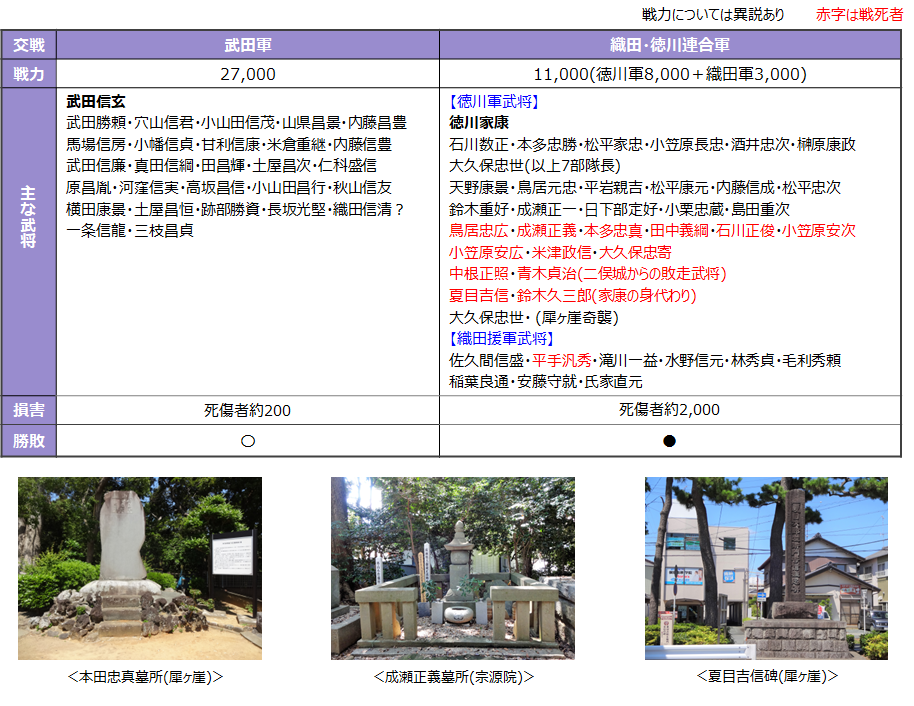Click the blue 【織田援軍武将】 heading
The height and width of the screenshot is (706, 914).
502,339
